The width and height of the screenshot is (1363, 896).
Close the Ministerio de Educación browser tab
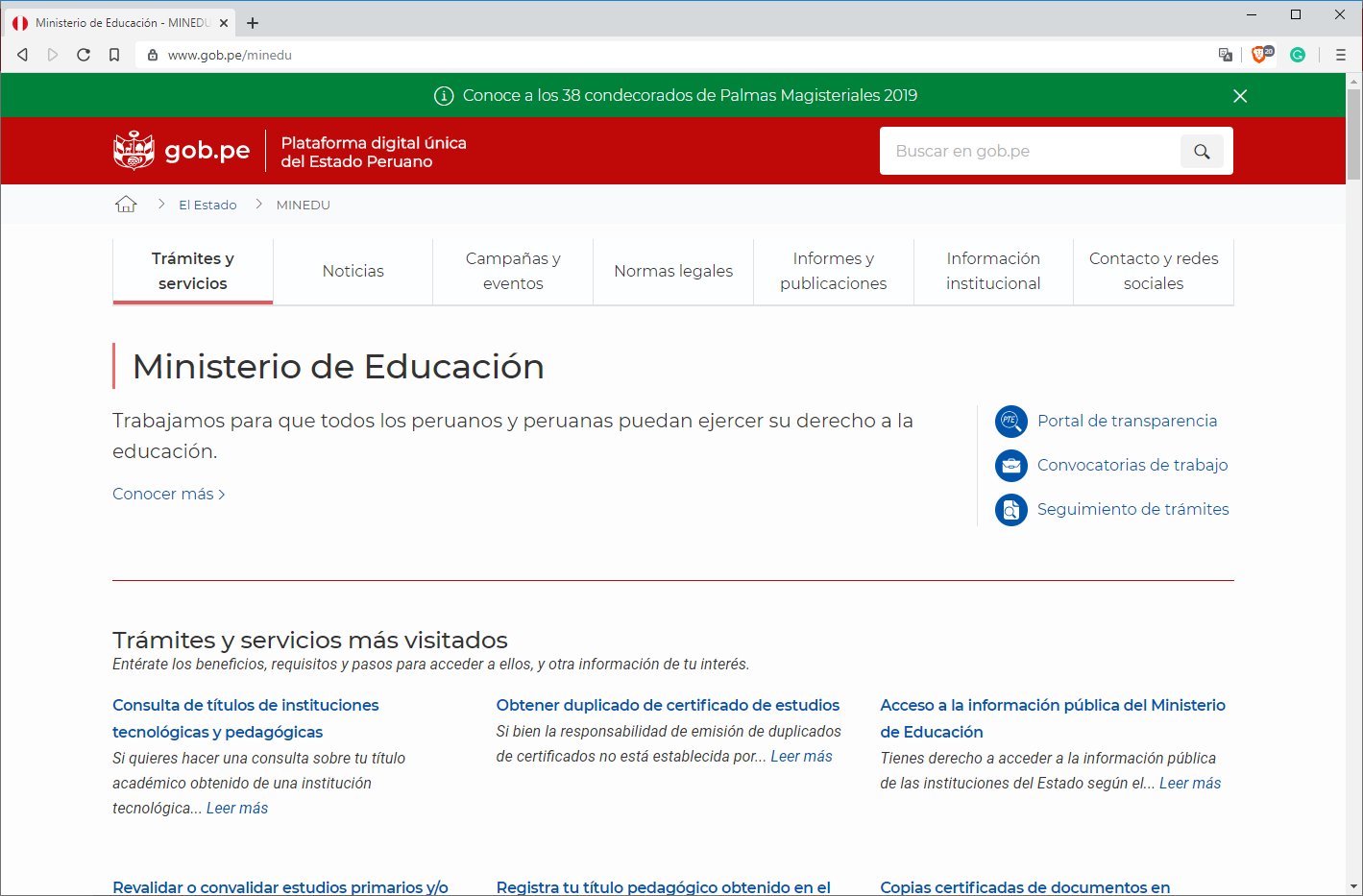pos(224,23)
